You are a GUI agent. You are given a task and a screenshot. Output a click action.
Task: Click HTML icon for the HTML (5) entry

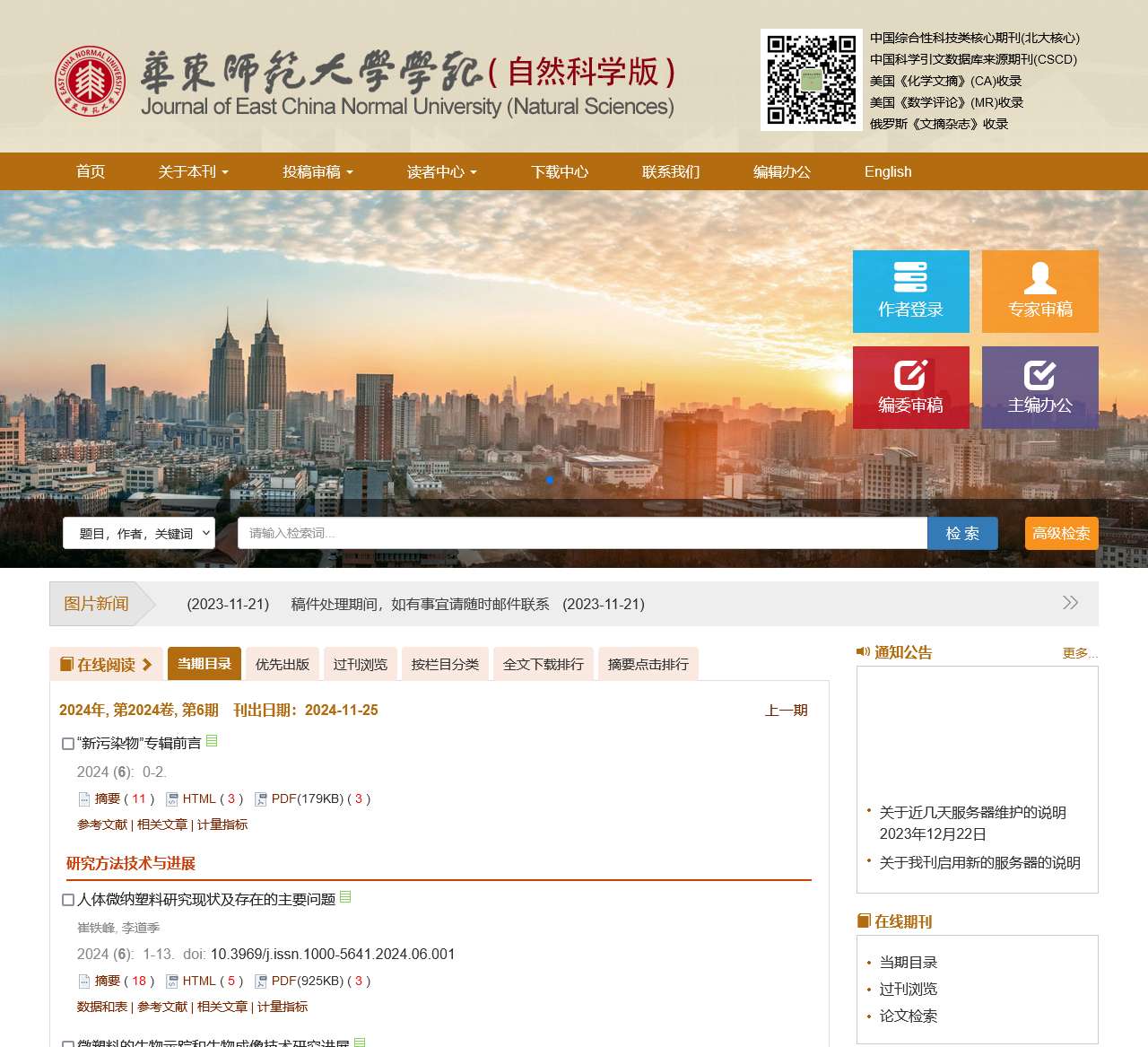[x=172, y=982]
